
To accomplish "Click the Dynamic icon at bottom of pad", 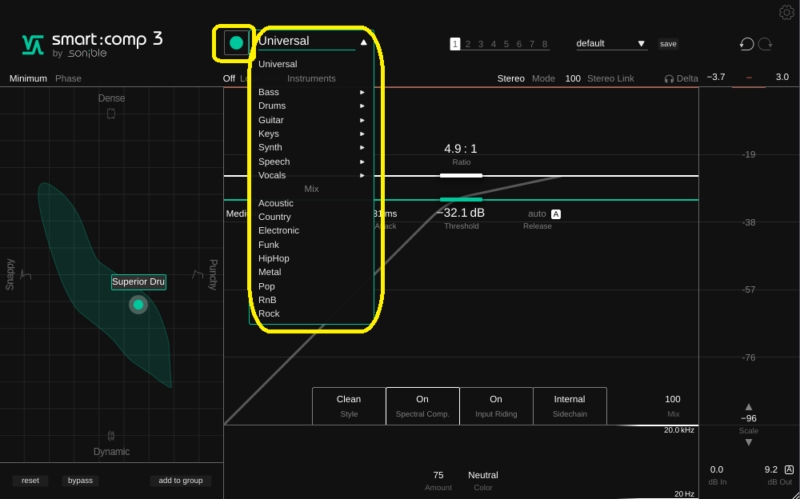I will pos(111,436).
